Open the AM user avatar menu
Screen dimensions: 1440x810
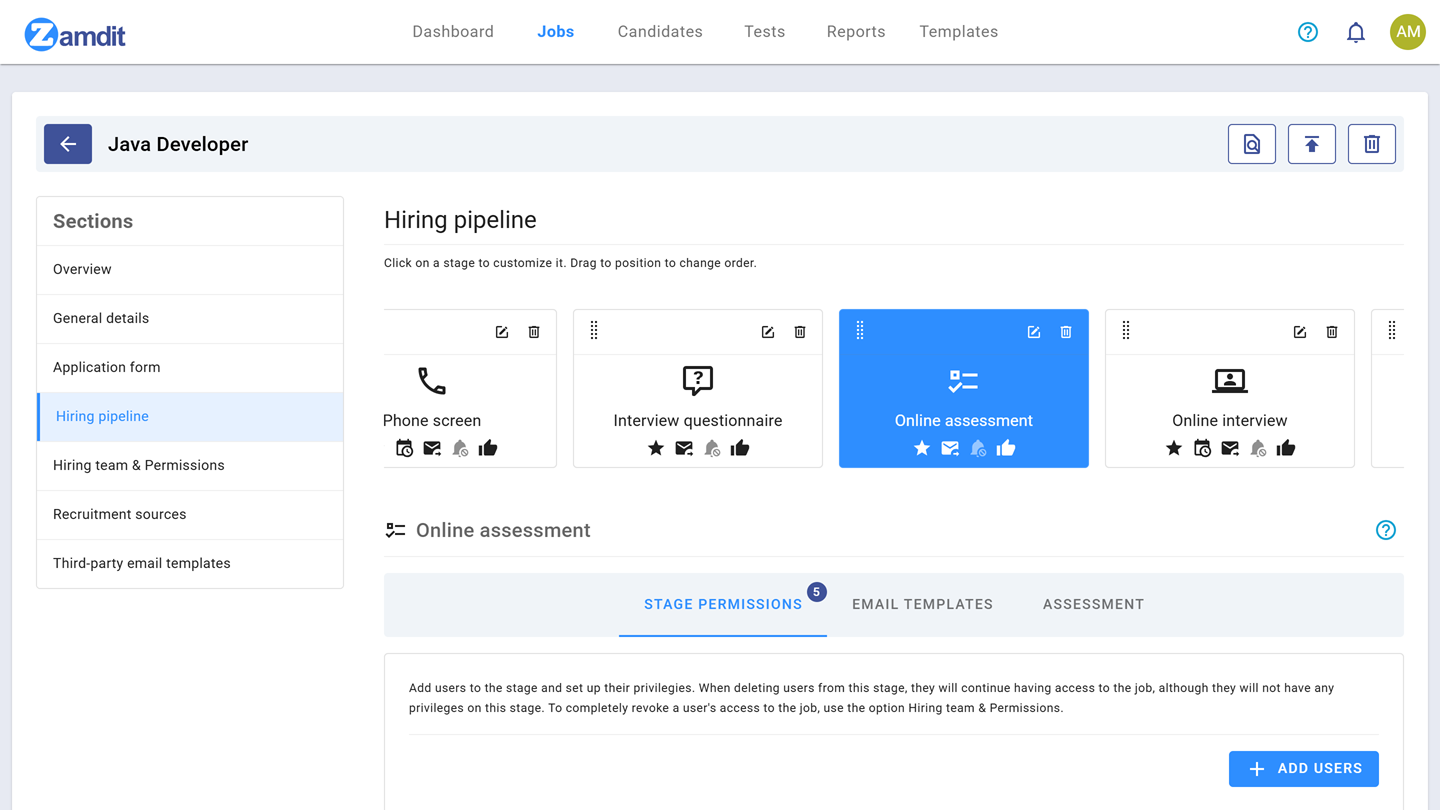[1408, 32]
